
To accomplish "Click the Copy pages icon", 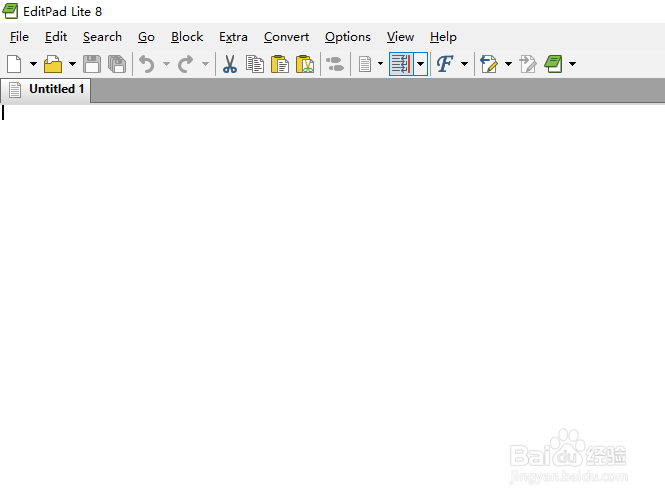I will [255, 64].
